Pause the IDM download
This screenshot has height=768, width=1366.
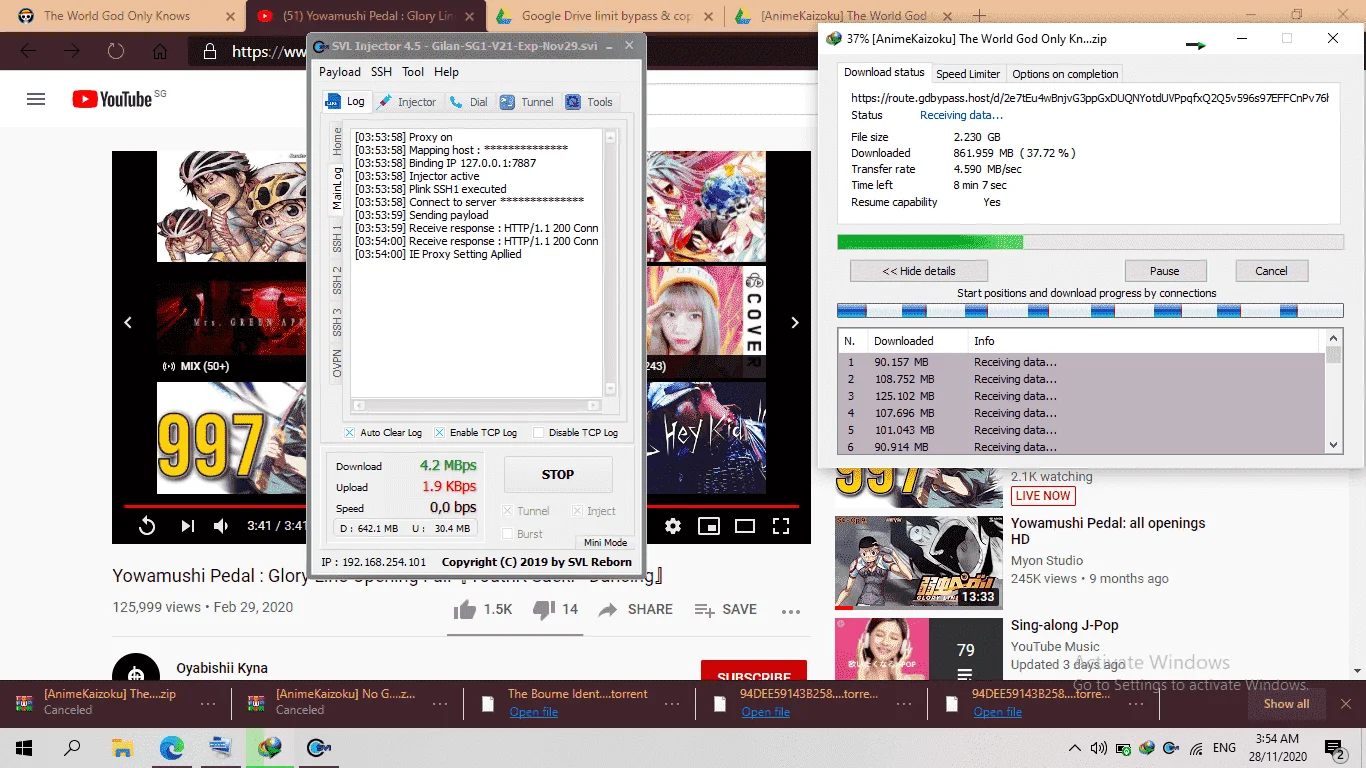1165,271
